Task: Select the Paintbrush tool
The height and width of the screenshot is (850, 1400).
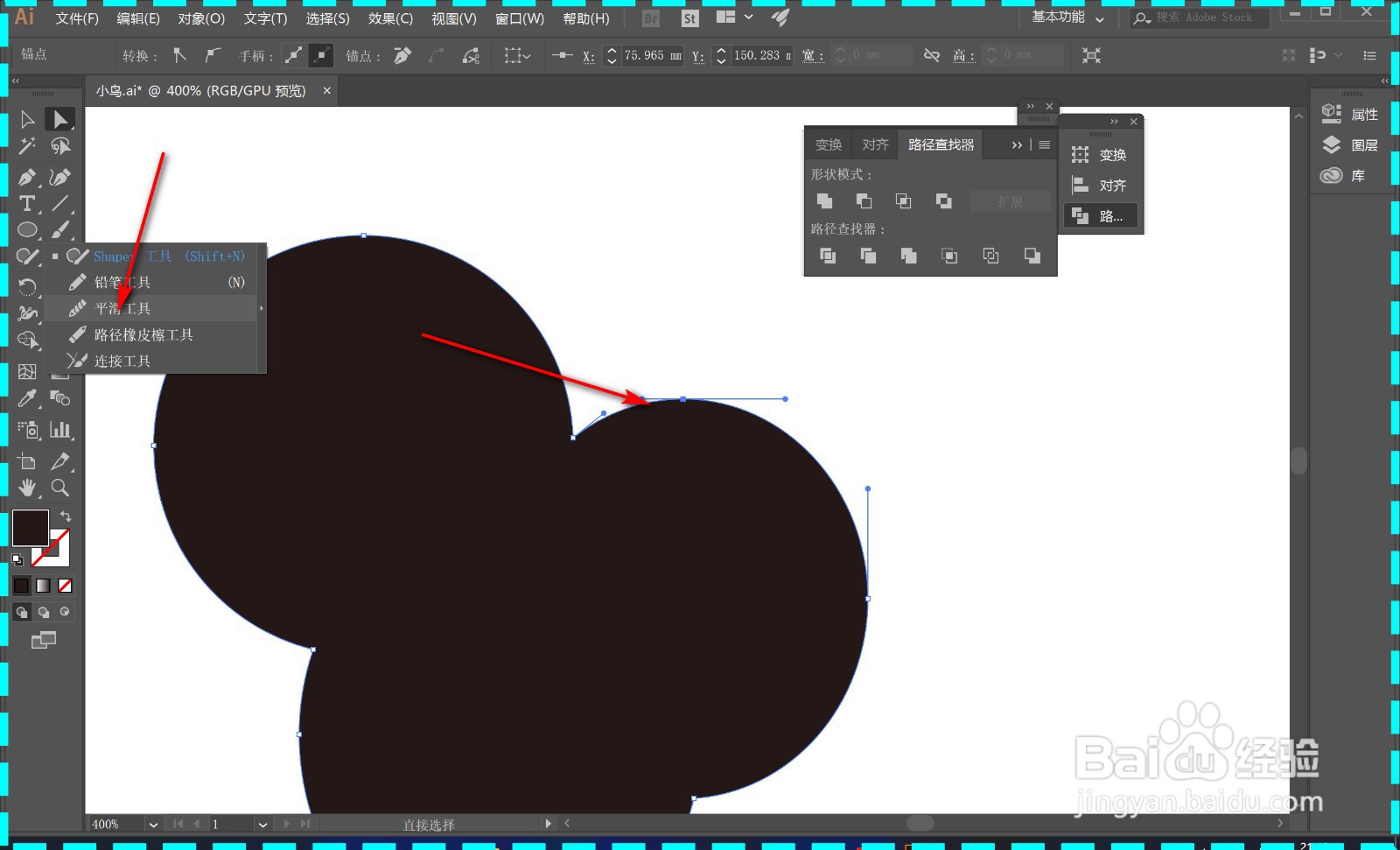Action: pos(59,229)
